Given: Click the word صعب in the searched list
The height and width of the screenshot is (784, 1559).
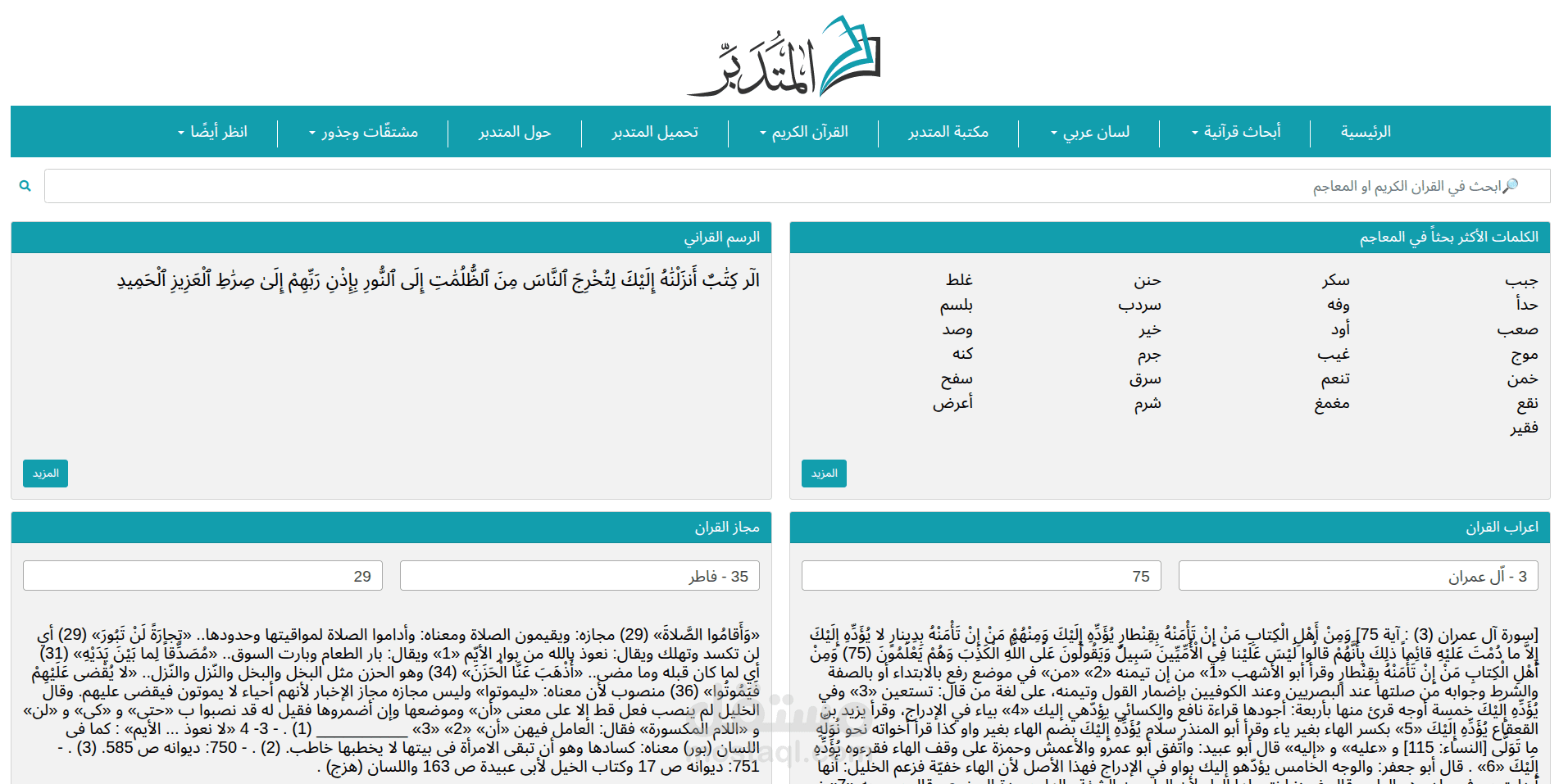Looking at the screenshot, I should tap(1518, 329).
